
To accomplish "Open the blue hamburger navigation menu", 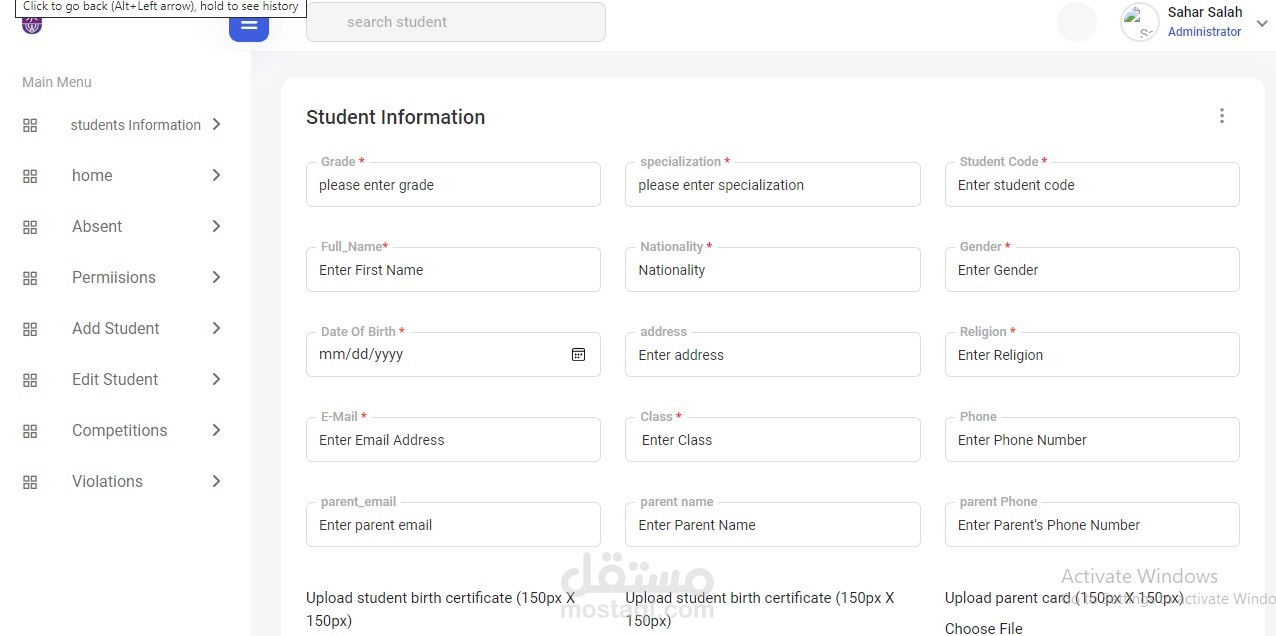I will (x=248, y=25).
